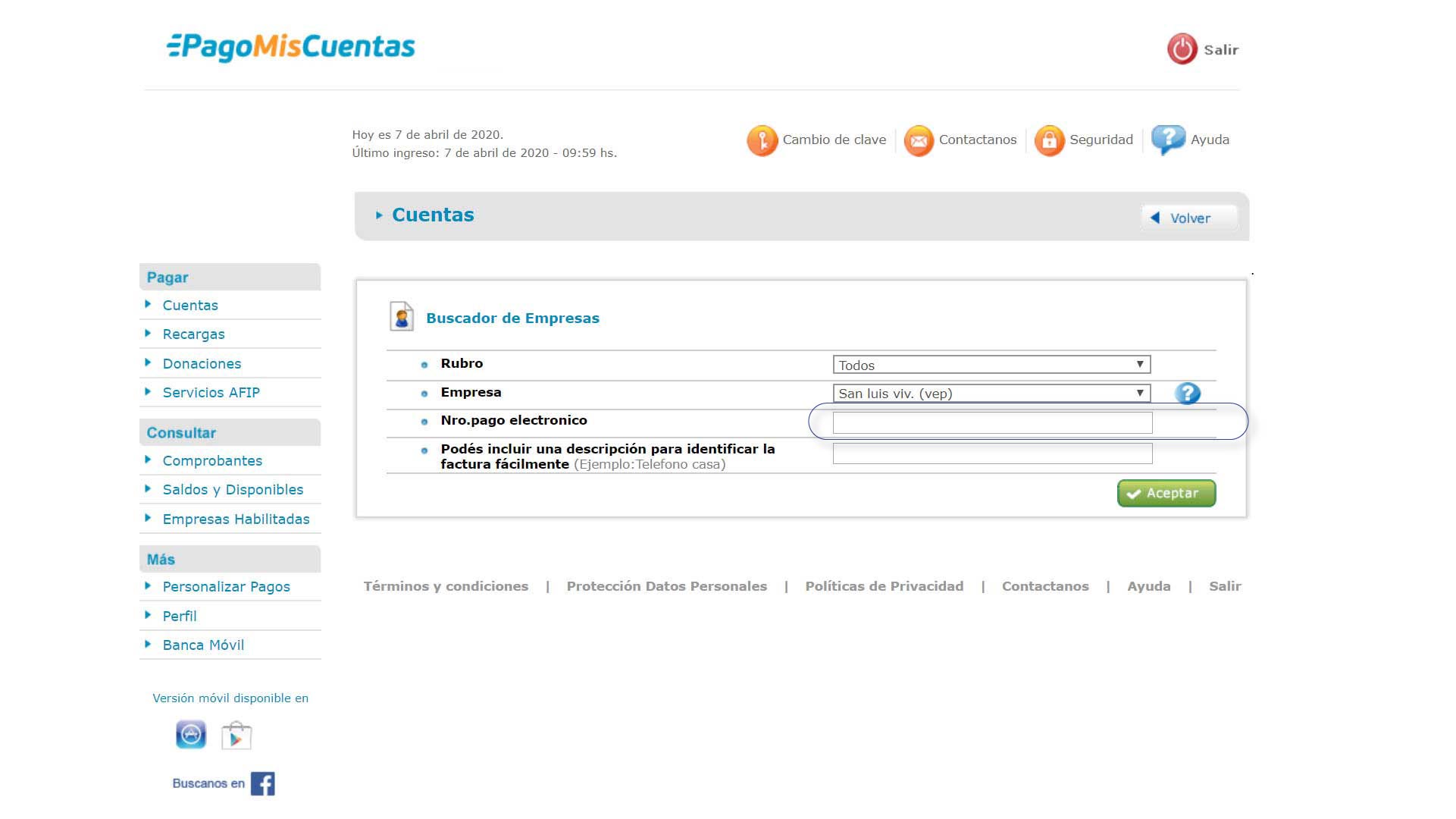This screenshot has width=1456, height=819.
Task: Focus the Nro. pago electronico field
Action: click(991, 422)
